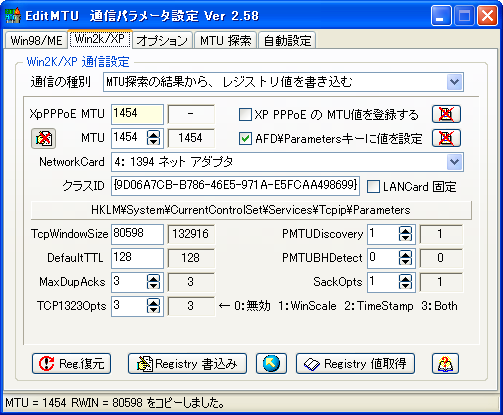Increase TCP1323Opts with up spinner

(x=153, y=302)
